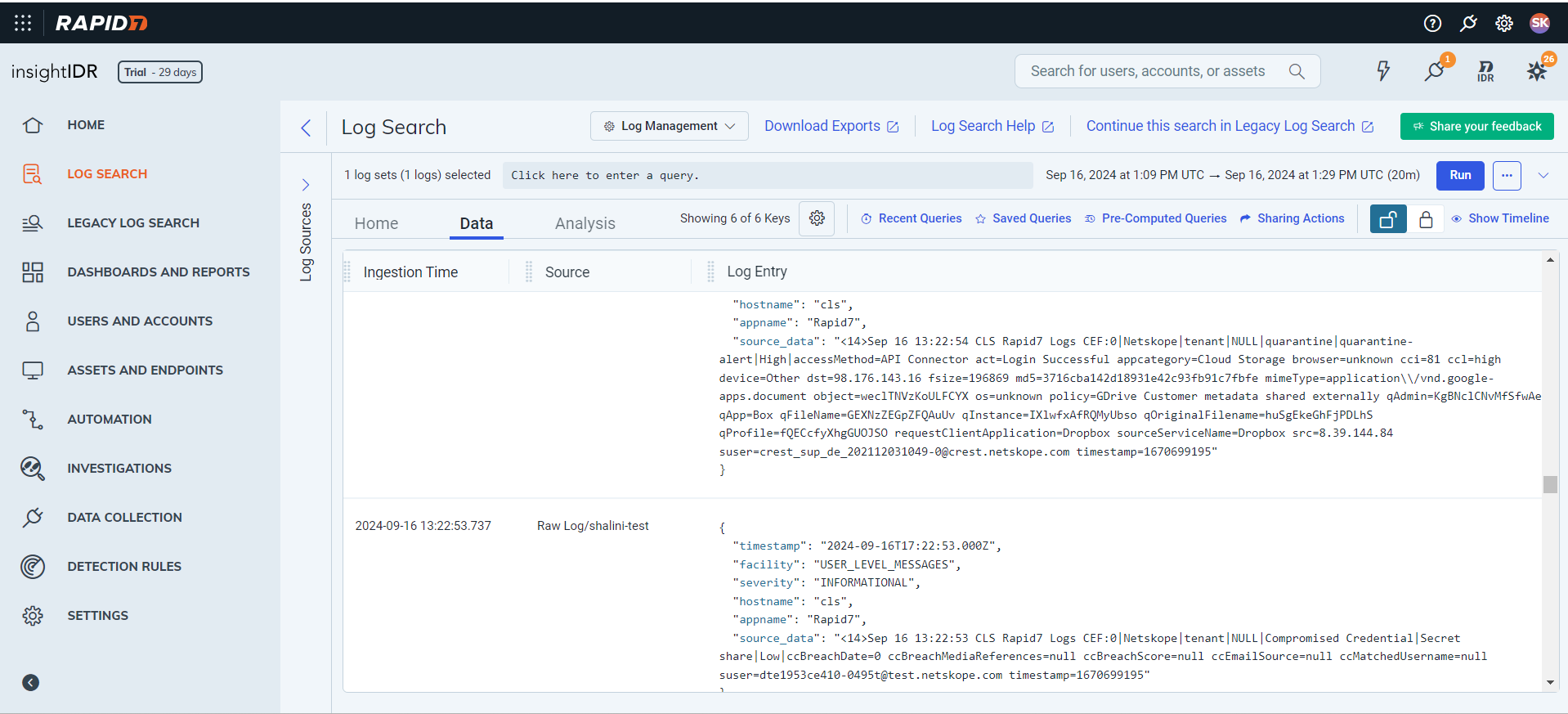Open the keys settings gear icon
Image resolution: width=1568 pixels, height=714 pixels.
coord(817,218)
